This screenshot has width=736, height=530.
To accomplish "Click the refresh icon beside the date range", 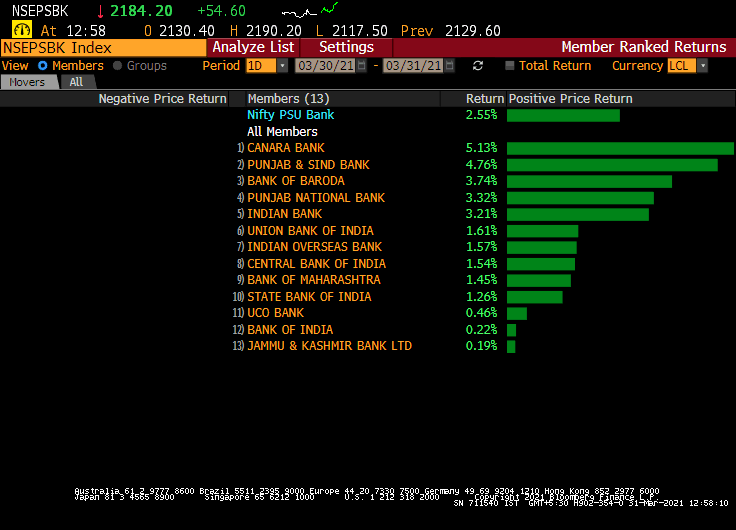I will click(x=478, y=66).
